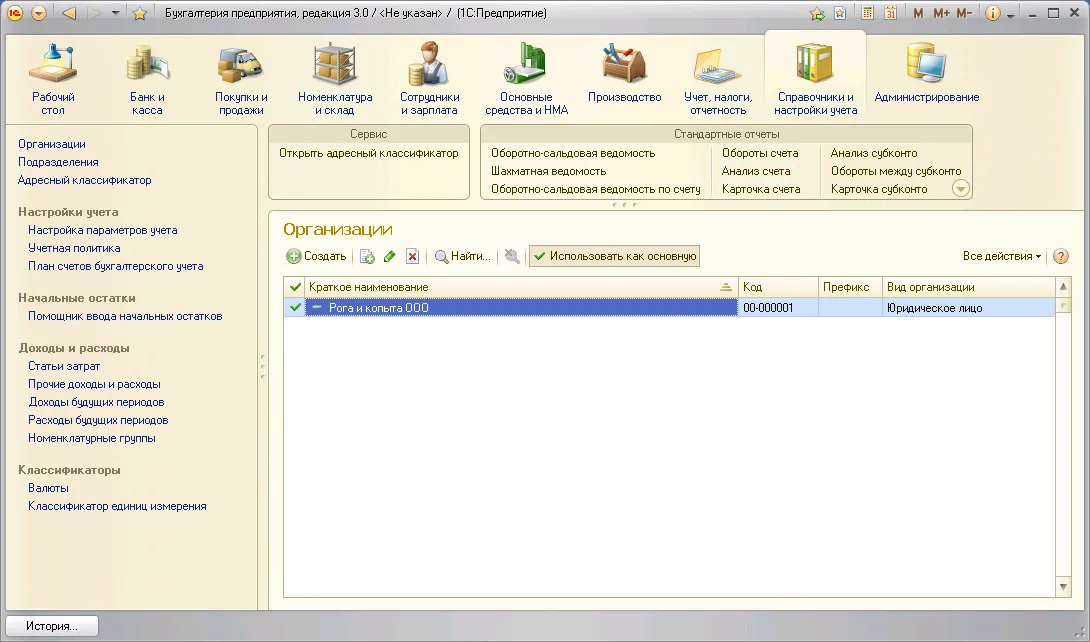The height and width of the screenshot is (642, 1090).
Task: Open the calculator icon in title bar
Action: [867, 13]
